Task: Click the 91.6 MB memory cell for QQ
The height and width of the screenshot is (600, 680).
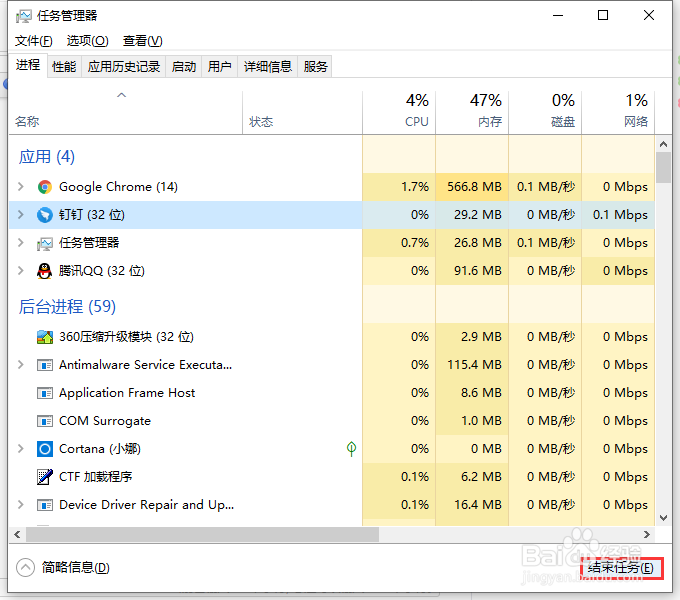Action: (x=472, y=271)
